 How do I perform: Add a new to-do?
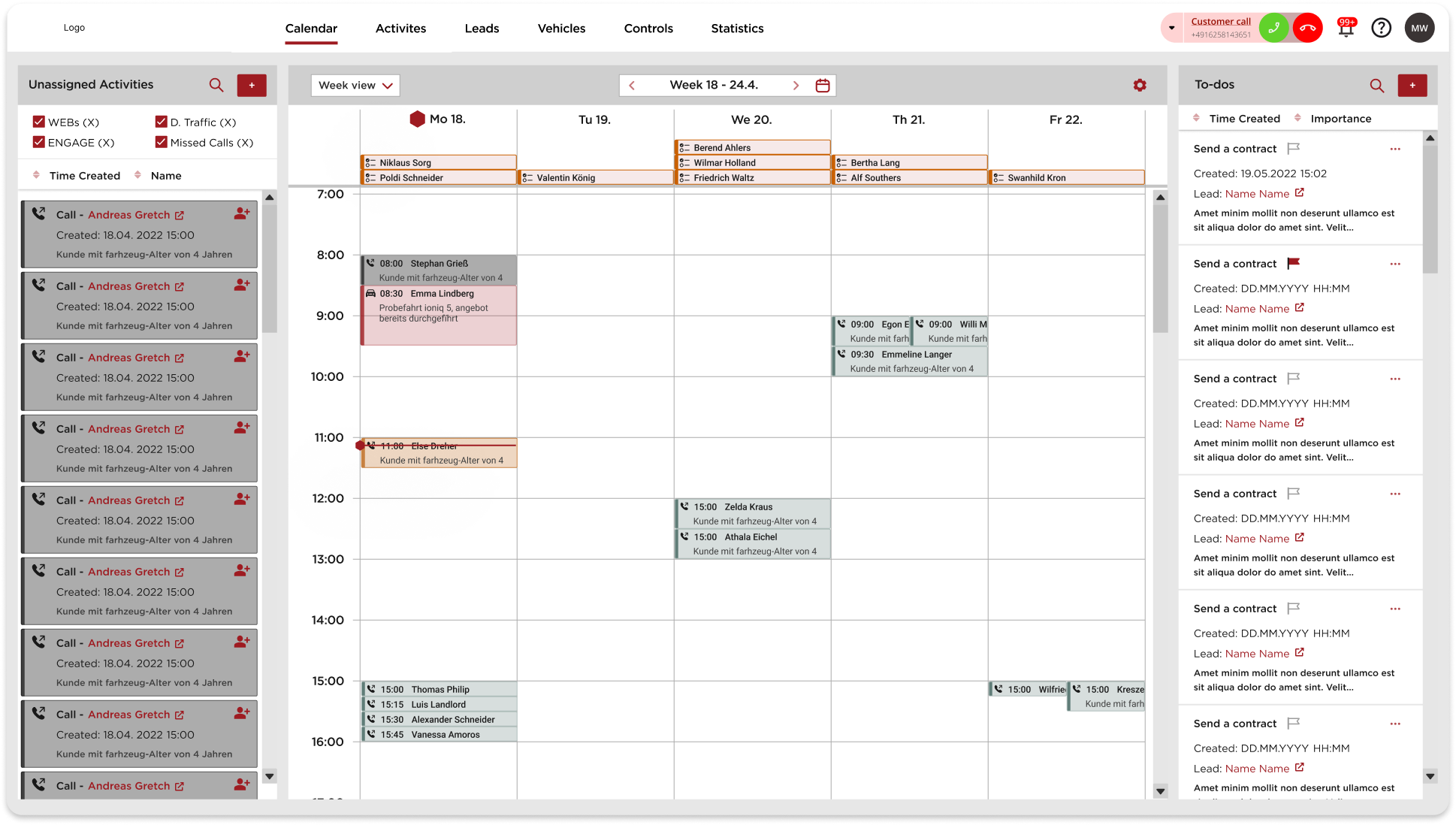click(1412, 86)
